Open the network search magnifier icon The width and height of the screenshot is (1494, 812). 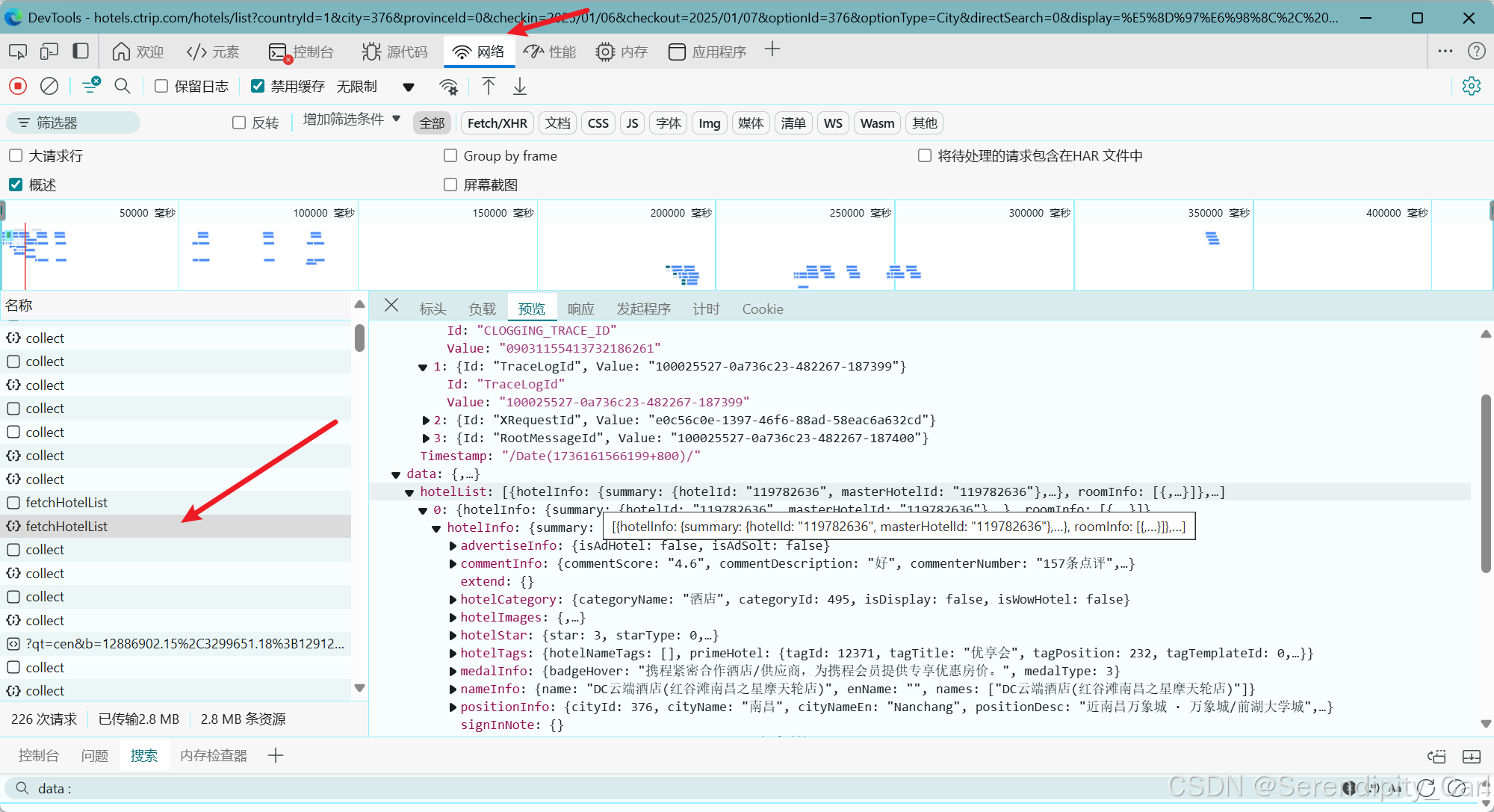coord(123,86)
